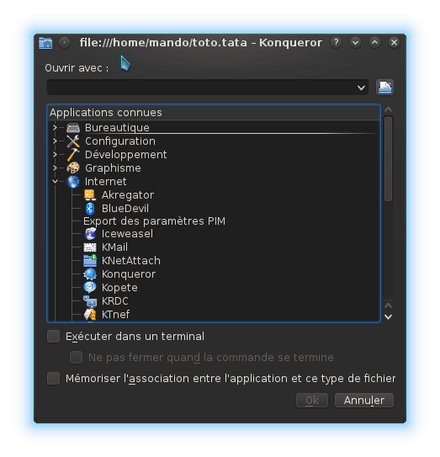Image resolution: width=440 pixels, height=457 pixels.
Task: Click the file browse icon beside the combo box
Action: 385,87
